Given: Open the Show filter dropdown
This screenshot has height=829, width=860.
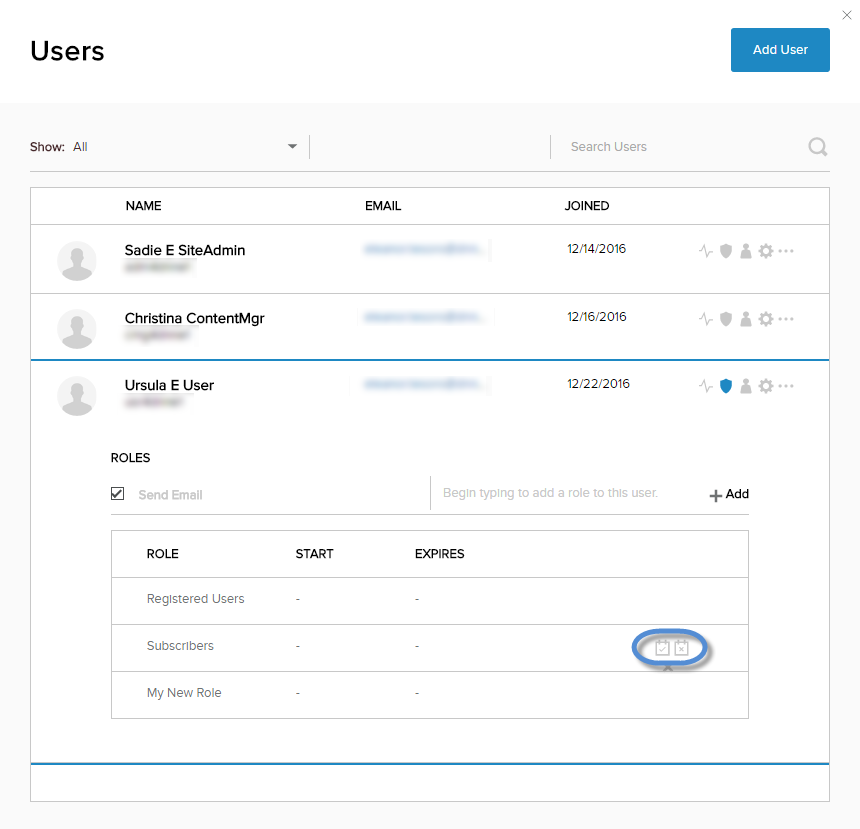Looking at the screenshot, I should point(291,146).
